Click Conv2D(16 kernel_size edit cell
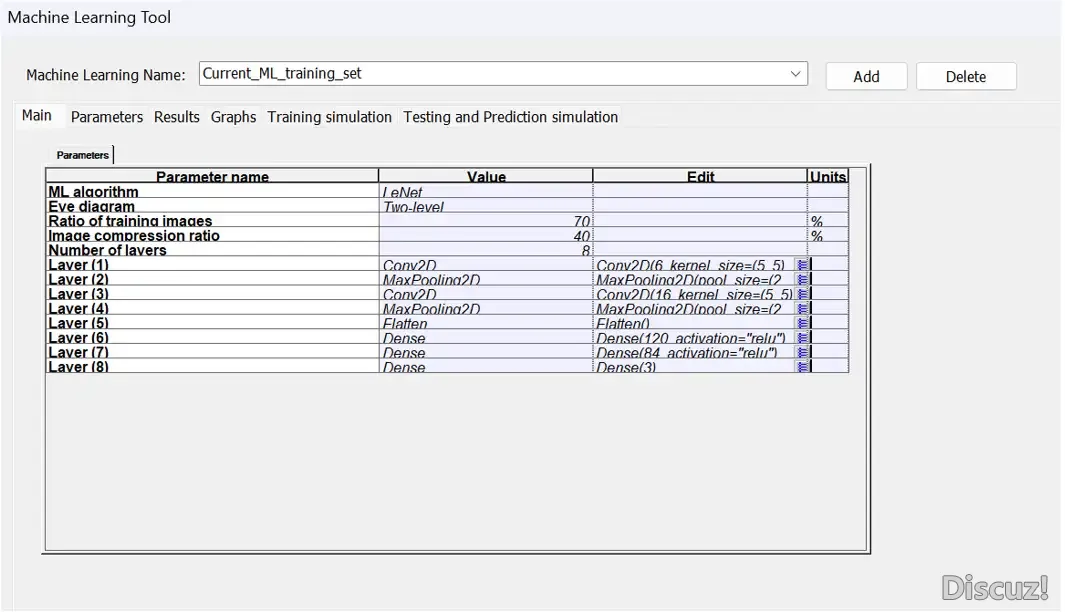 pos(694,293)
